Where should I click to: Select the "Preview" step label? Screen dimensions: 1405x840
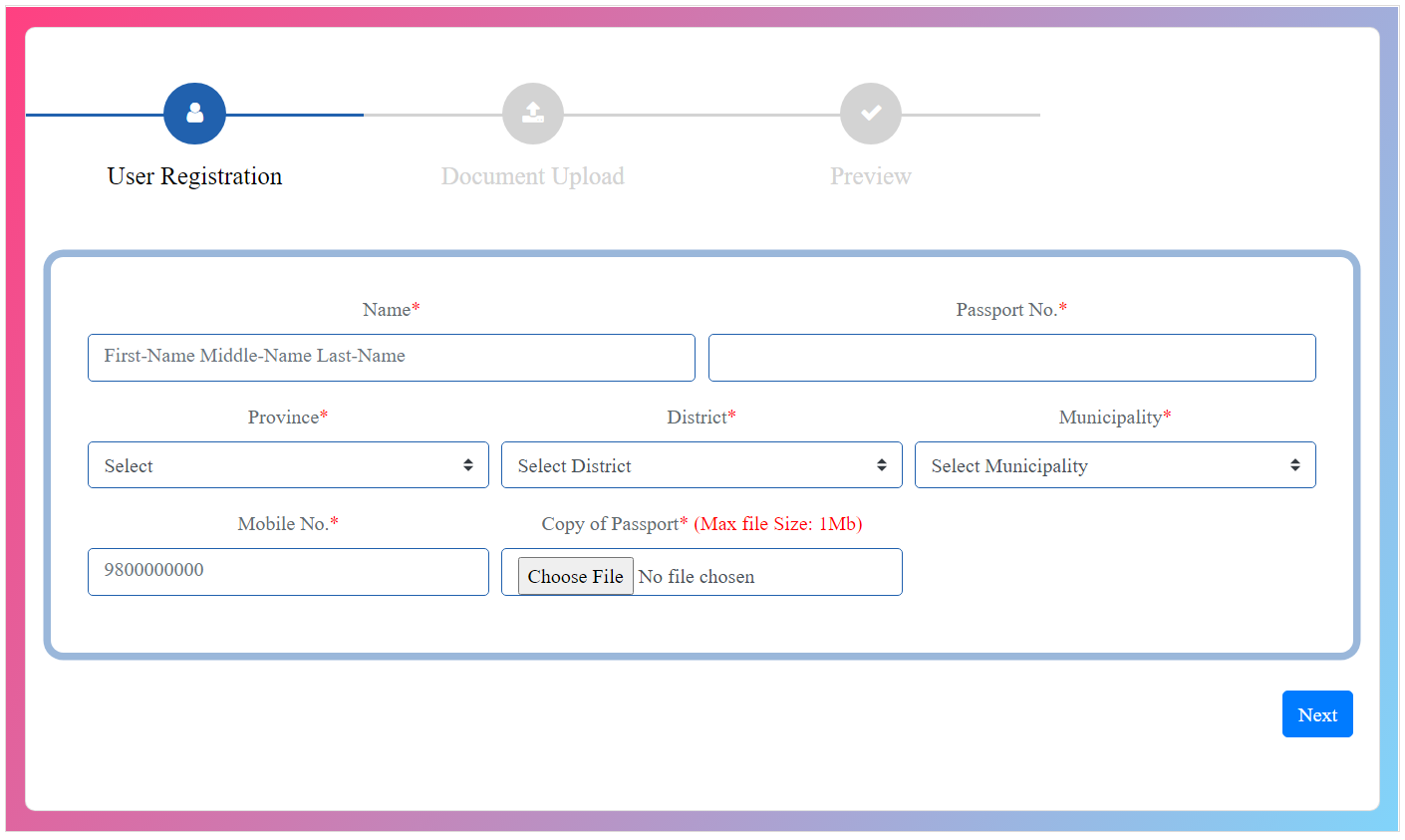870,176
